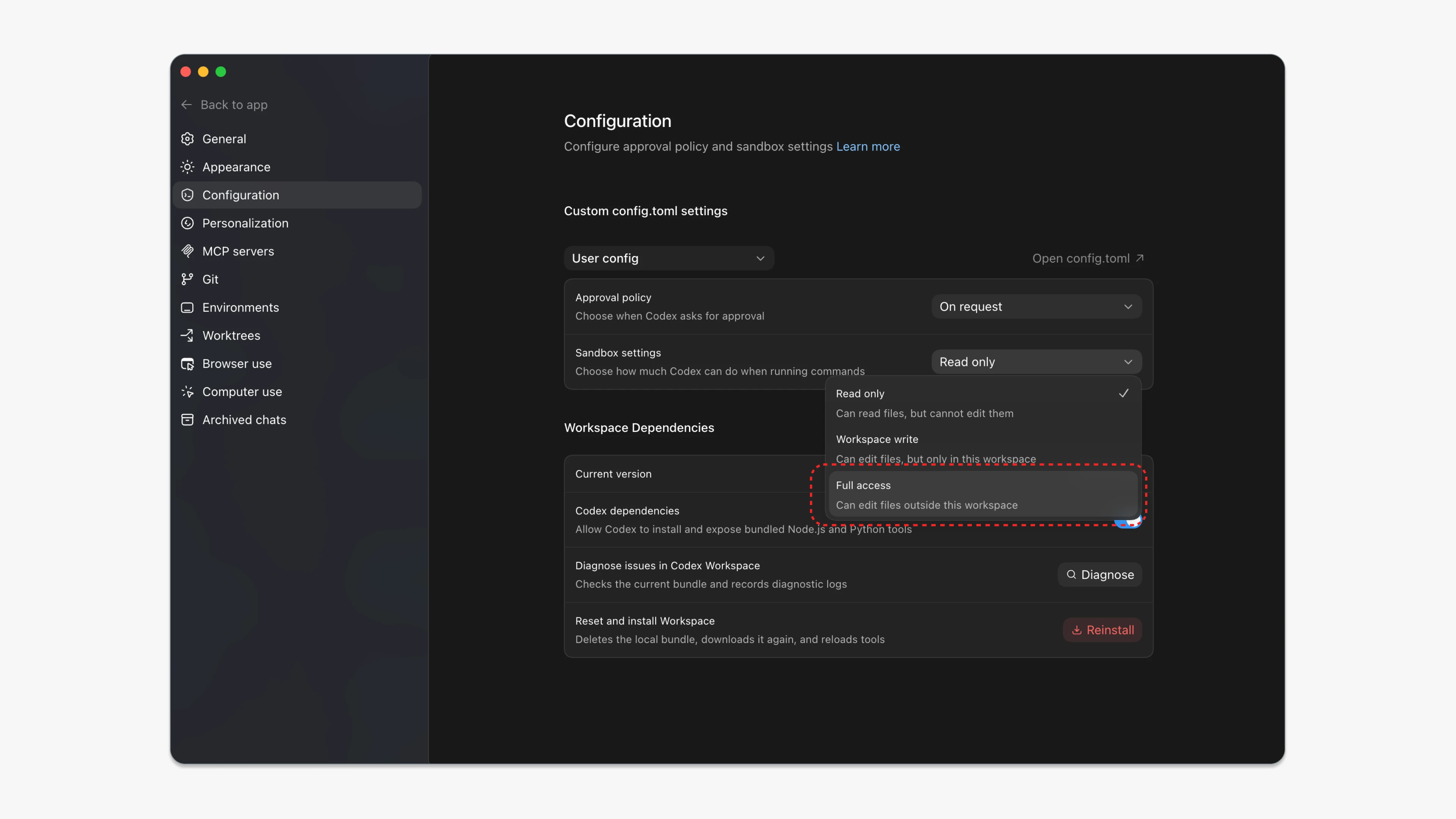Click the download icon in Reinstall button
The height and width of the screenshot is (819, 1456).
1077,630
